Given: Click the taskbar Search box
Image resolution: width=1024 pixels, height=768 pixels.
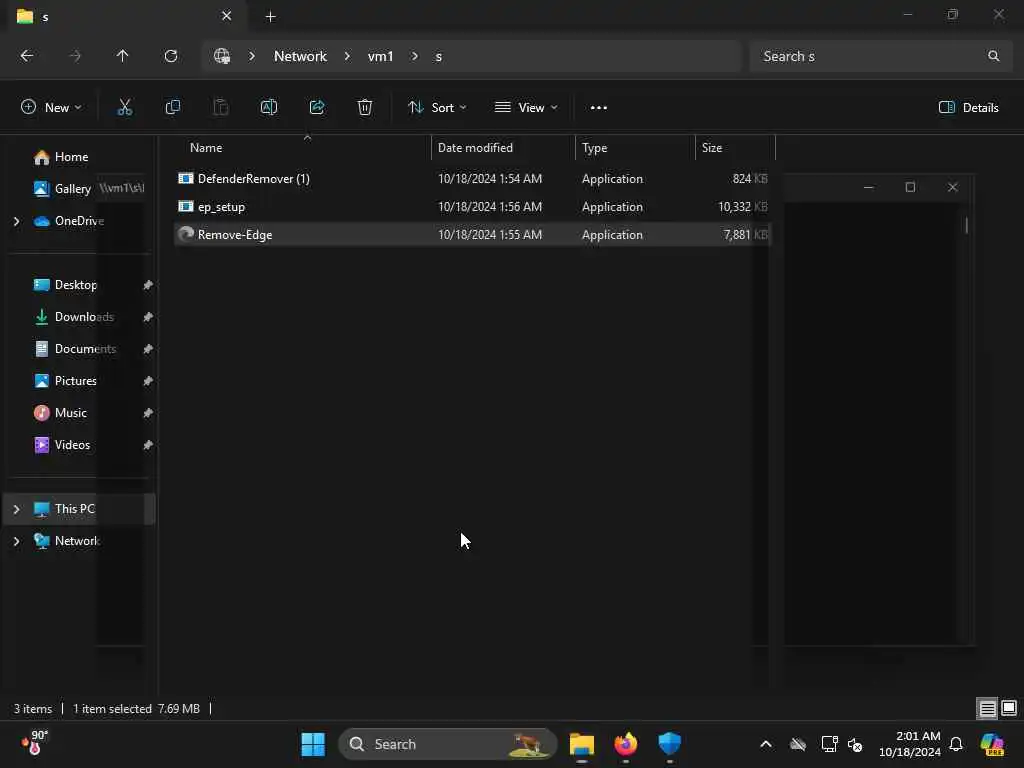Looking at the screenshot, I should (447, 744).
